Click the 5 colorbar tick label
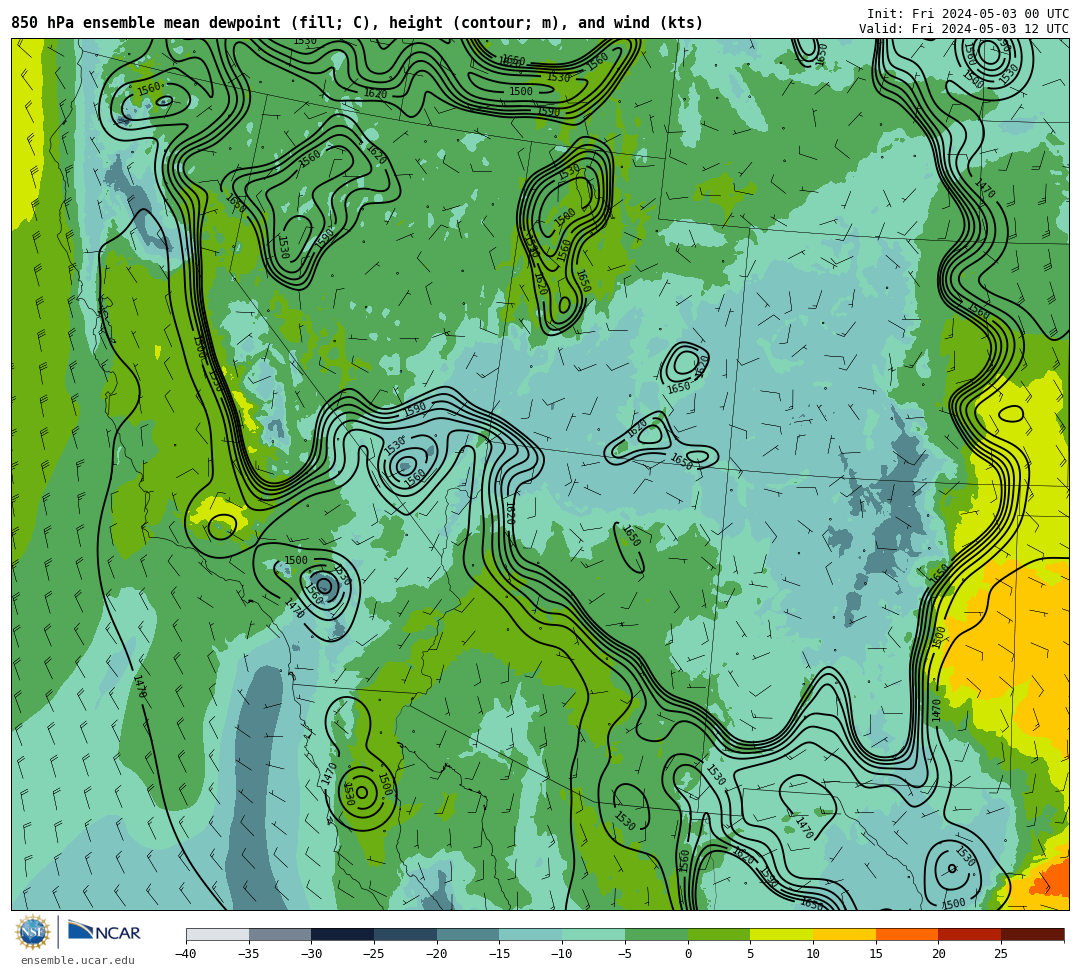The image size is (1080, 973). tap(751, 954)
